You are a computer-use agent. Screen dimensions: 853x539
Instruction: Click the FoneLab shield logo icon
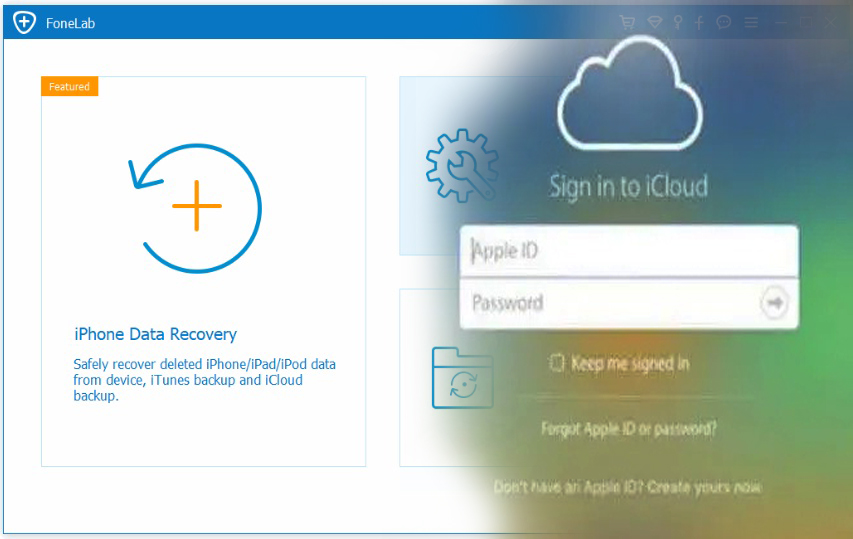(24, 23)
